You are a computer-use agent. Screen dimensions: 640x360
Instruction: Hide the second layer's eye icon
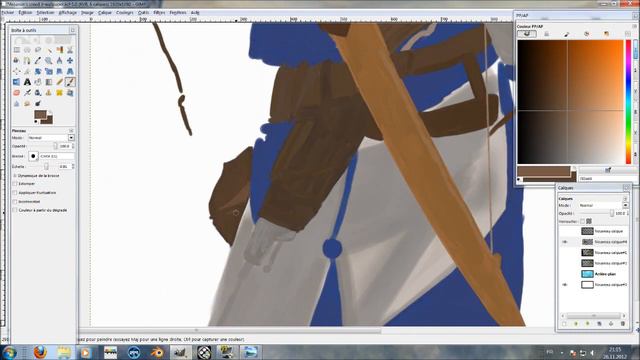(565, 242)
